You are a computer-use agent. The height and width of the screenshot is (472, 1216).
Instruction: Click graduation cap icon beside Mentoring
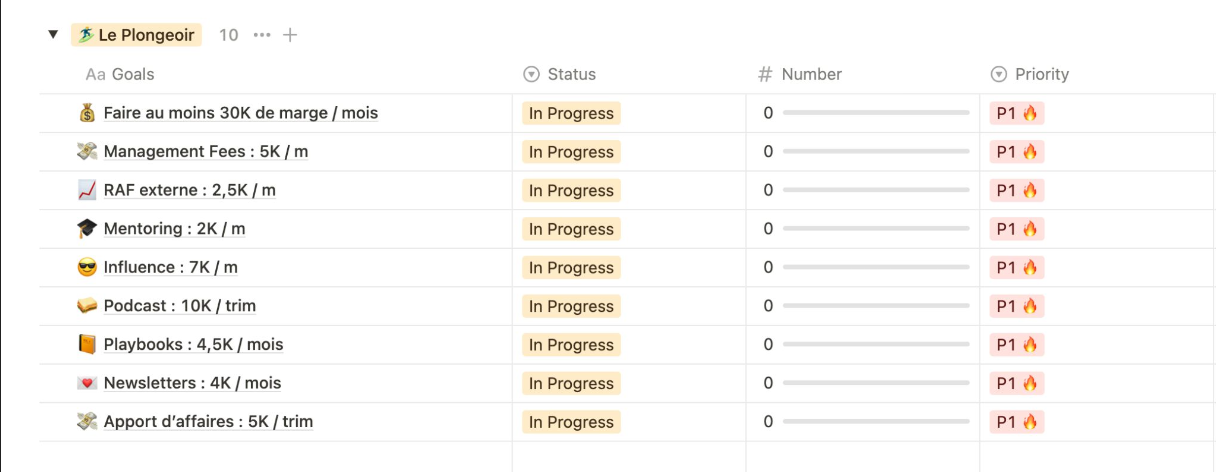[87, 229]
